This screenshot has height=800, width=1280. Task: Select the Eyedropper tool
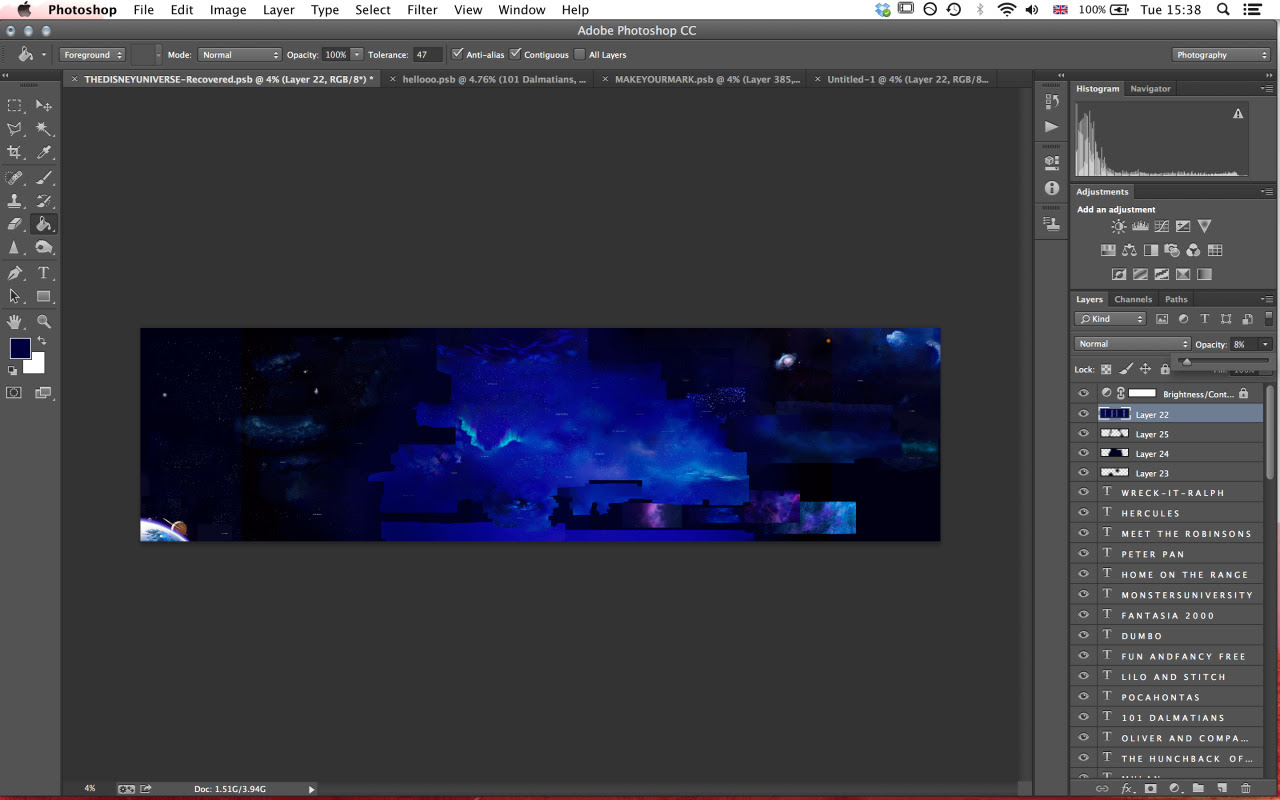[44, 153]
